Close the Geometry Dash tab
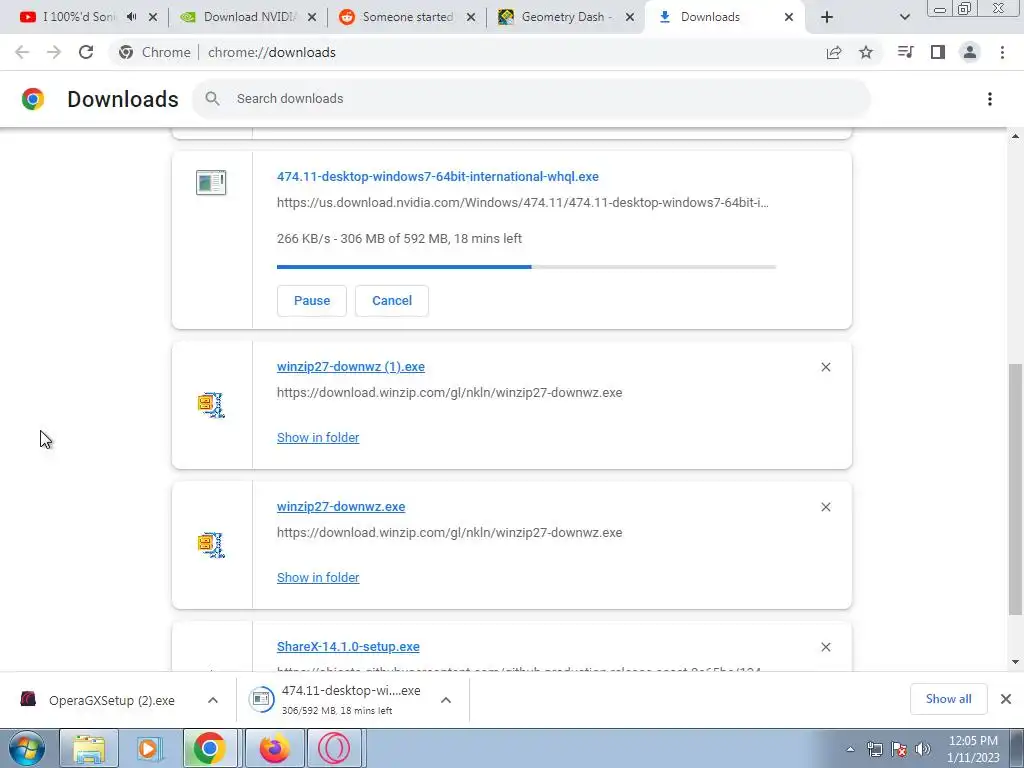This screenshot has width=1024, height=768. [630, 18]
